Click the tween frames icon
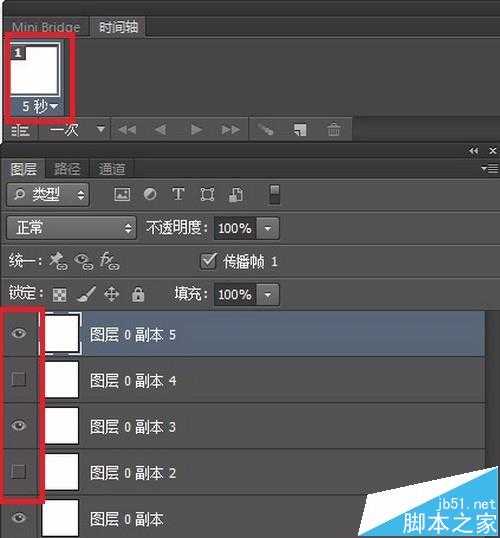This screenshot has height=538, width=500. [x=266, y=130]
